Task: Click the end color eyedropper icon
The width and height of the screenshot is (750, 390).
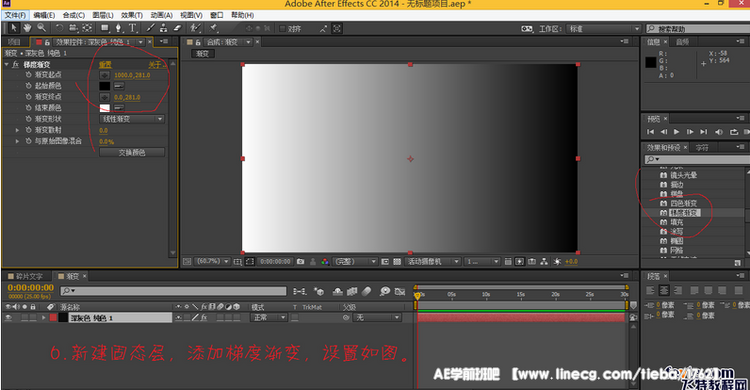Action: coord(119,108)
